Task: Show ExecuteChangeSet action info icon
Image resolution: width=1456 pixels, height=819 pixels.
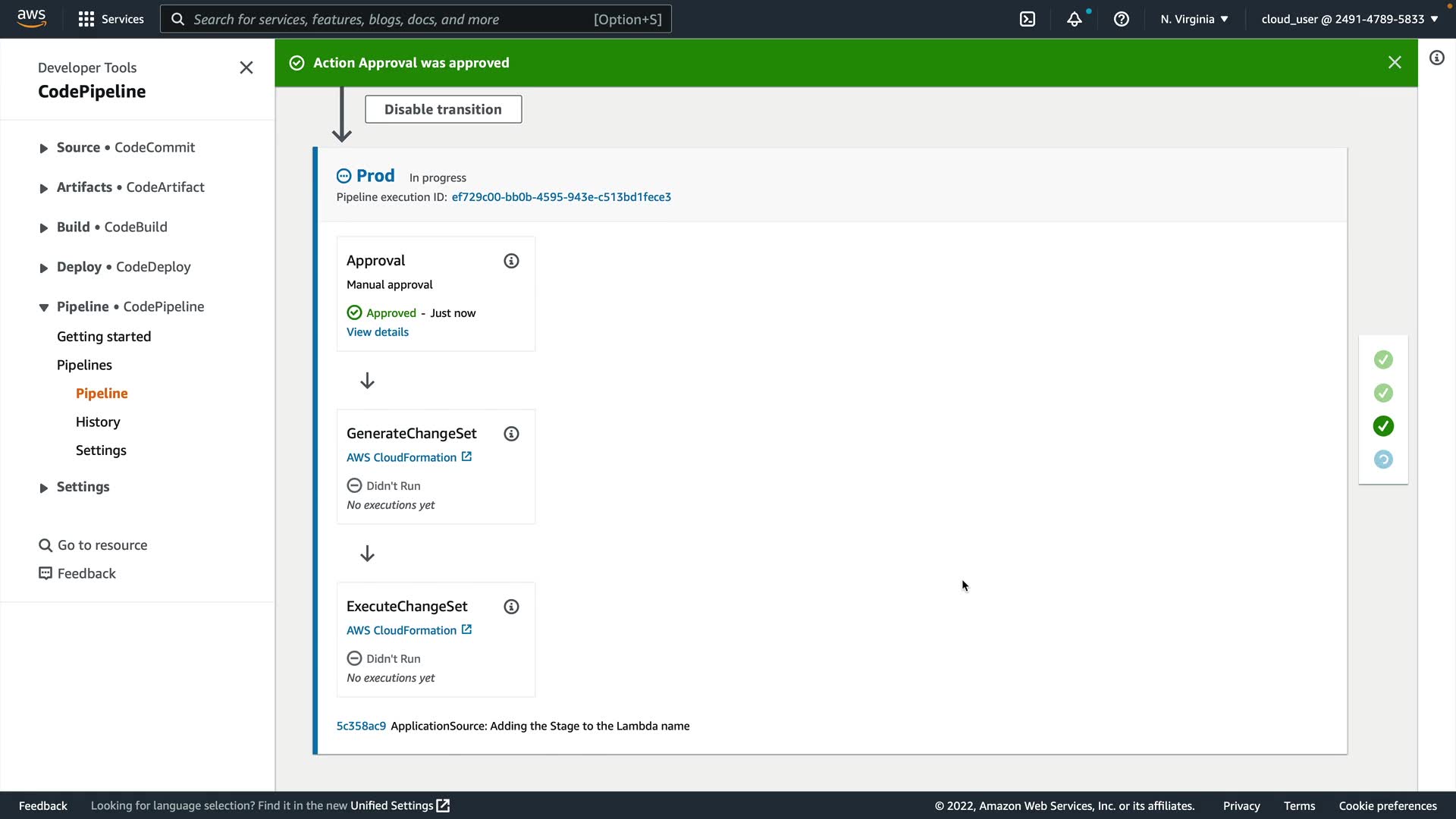Action: coord(511,607)
